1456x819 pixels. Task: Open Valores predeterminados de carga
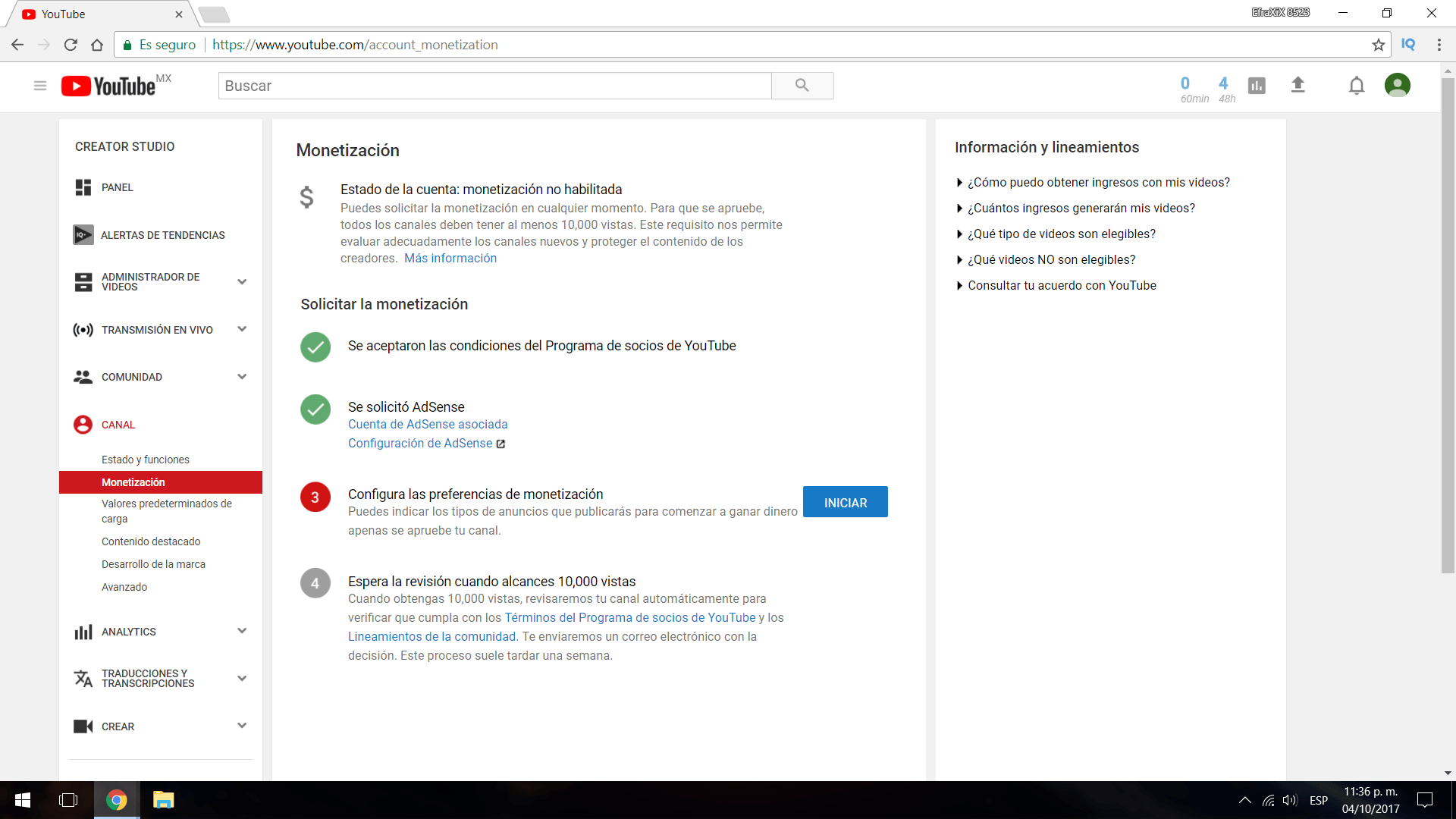pyautogui.click(x=167, y=511)
